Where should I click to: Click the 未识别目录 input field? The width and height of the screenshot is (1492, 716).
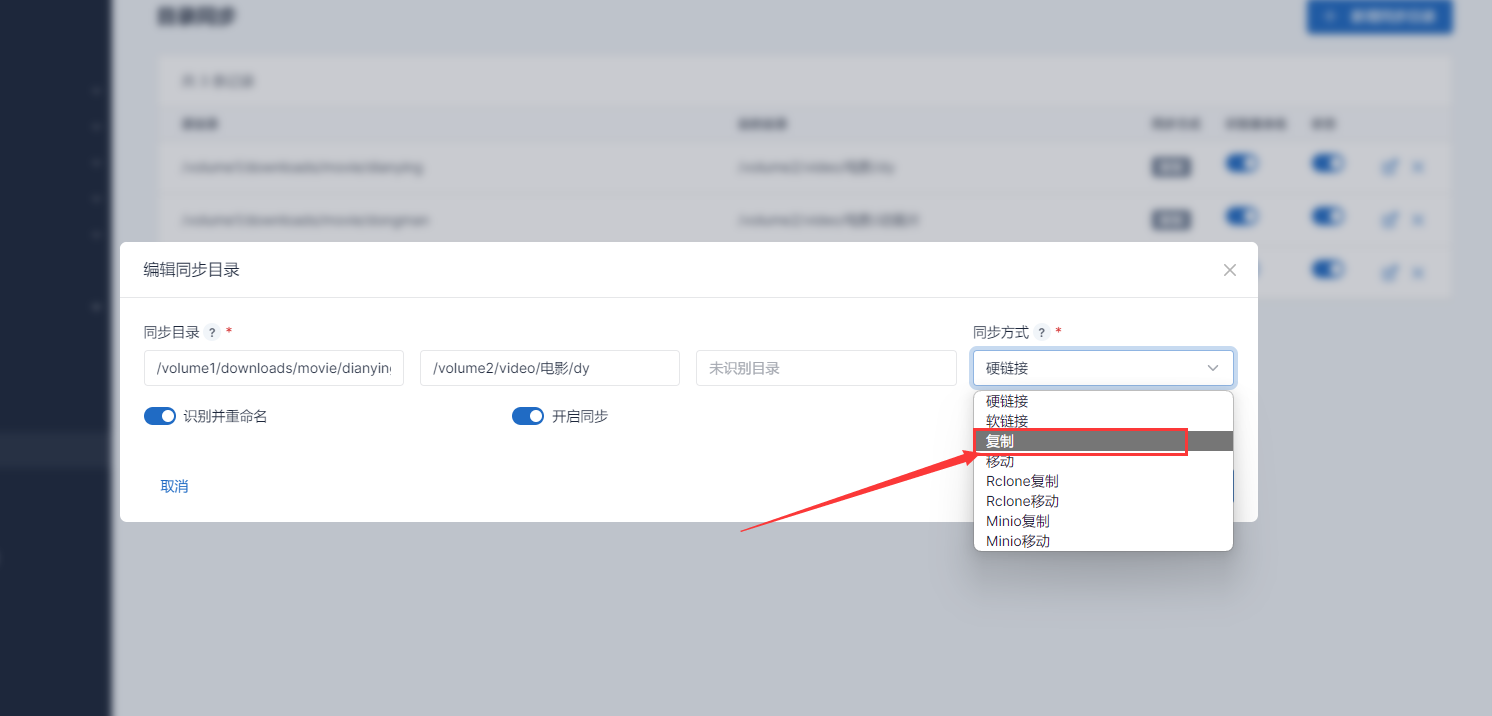825,368
